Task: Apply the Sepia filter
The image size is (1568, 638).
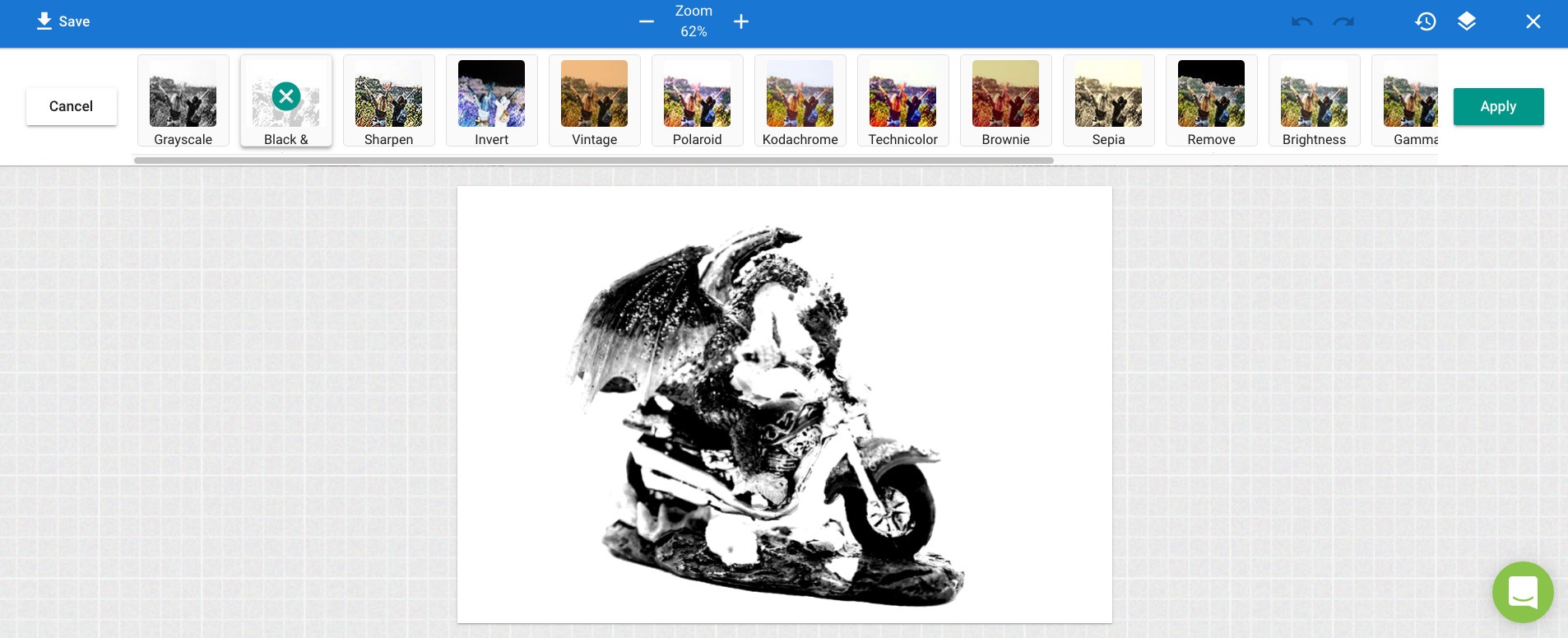Action: [1109, 101]
